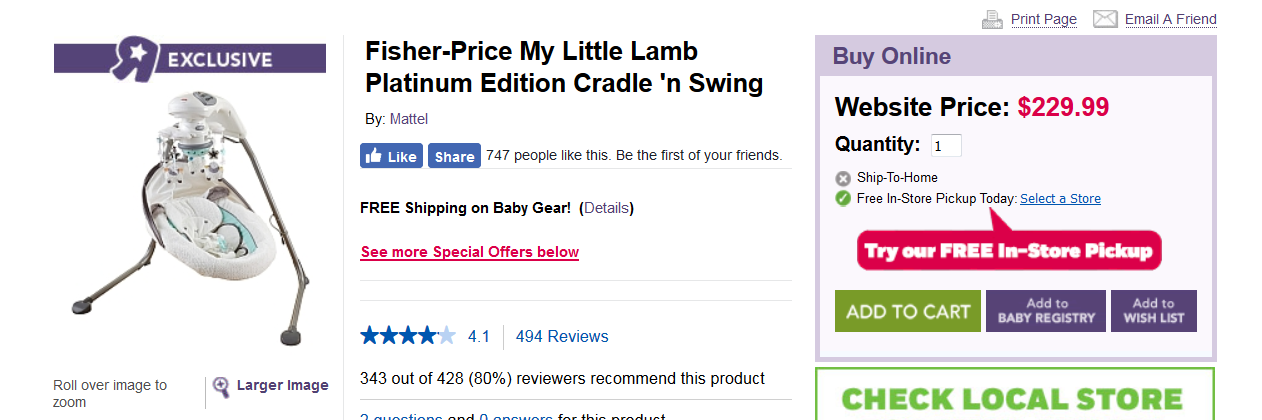Screen dimensions: 1262x420
Task: Click the swing product image
Action: point(190,215)
